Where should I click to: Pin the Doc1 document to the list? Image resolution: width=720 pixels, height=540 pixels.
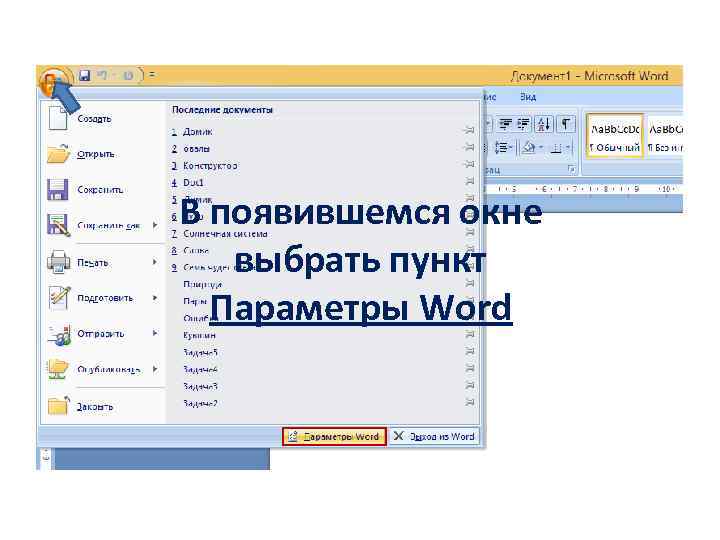[469, 181]
